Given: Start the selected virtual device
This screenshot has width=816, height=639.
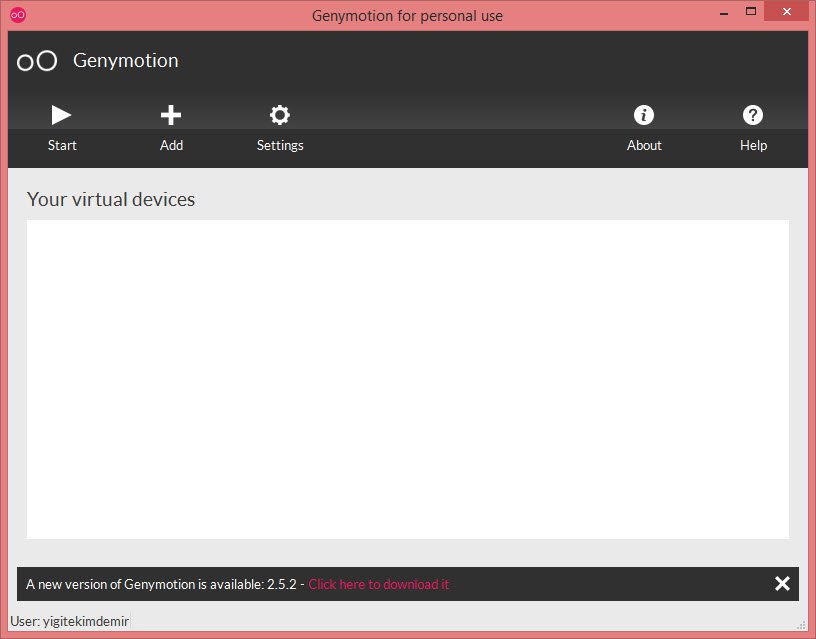Looking at the screenshot, I should click(61, 128).
